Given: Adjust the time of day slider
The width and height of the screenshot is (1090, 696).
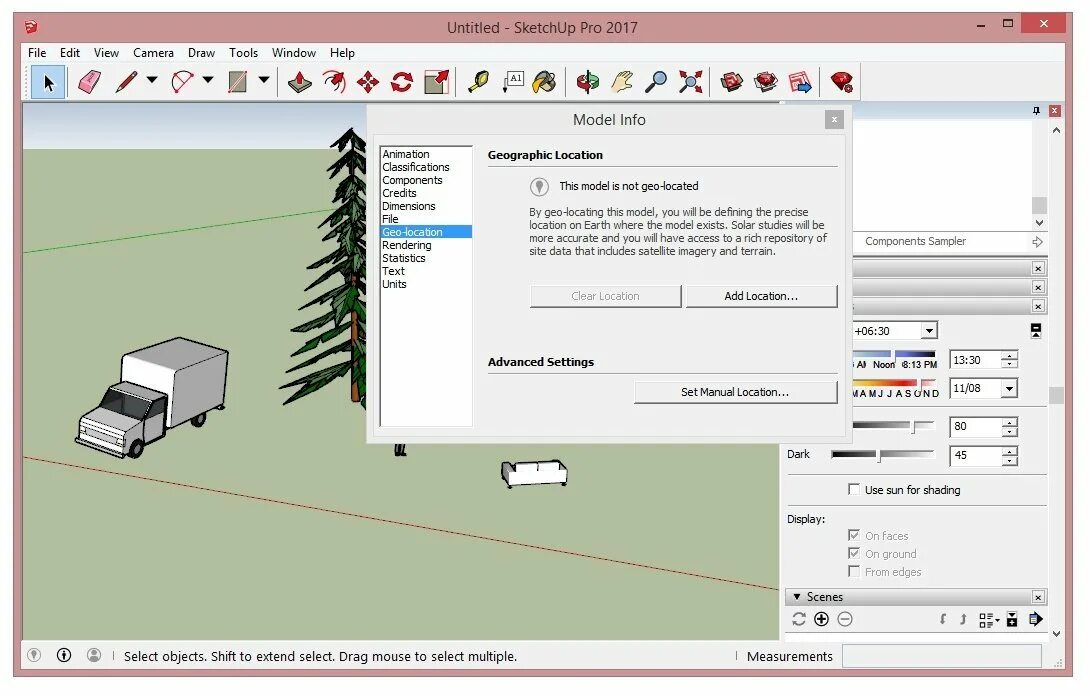Looking at the screenshot, I should pyautogui.click(x=895, y=359).
